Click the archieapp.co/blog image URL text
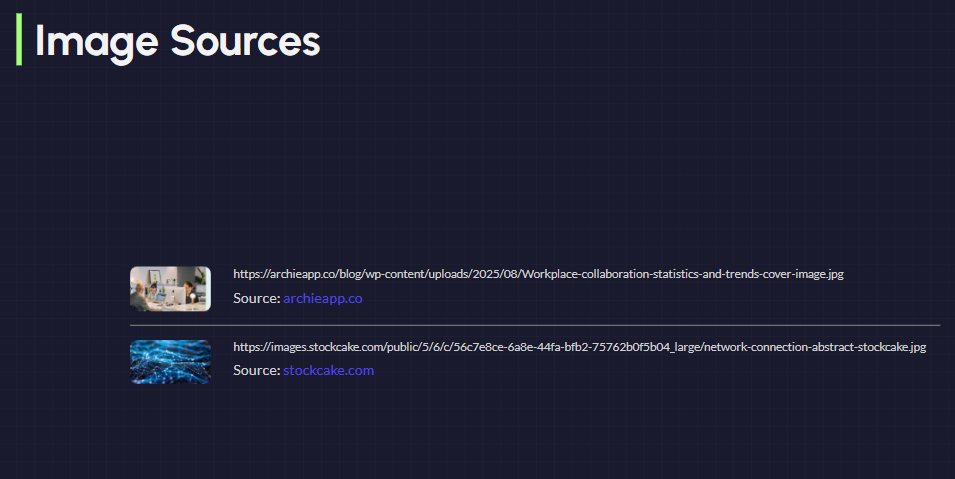Image resolution: width=955 pixels, height=479 pixels. click(538, 274)
